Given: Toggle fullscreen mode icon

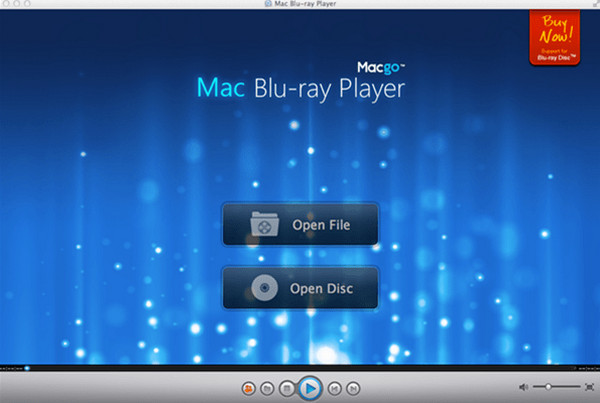Looking at the screenshot, I should pyautogui.click(x=590, y=387).
